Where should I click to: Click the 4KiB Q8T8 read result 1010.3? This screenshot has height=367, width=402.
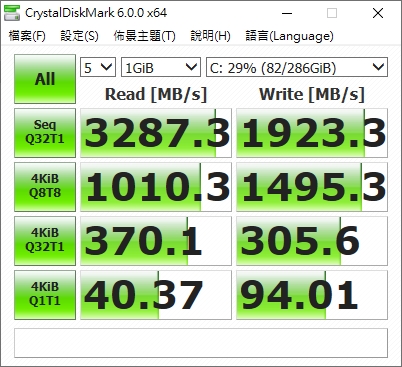[156, 187]
